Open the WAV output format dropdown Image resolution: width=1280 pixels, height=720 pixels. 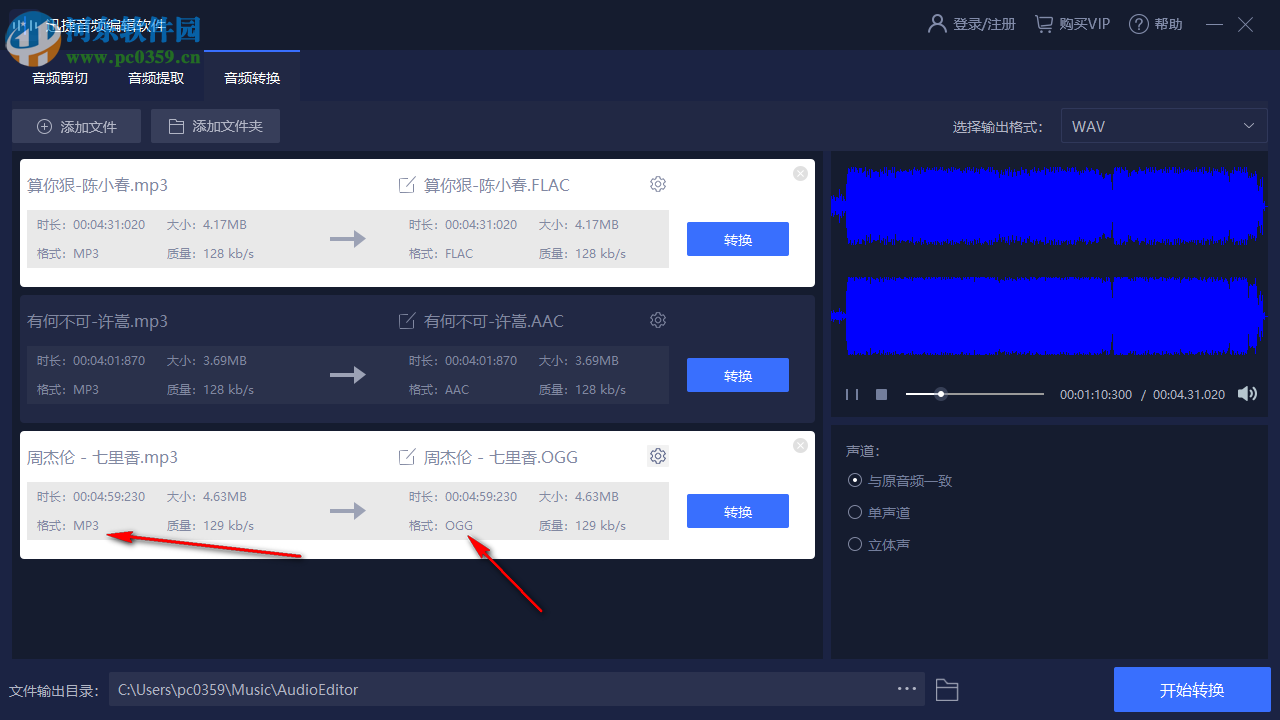coord(1163,125)
